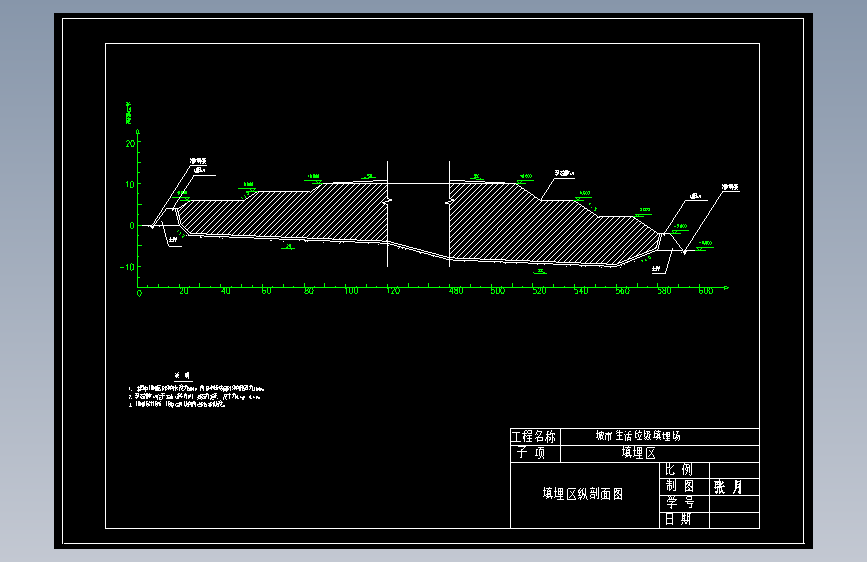Click the empty field beside '日期'

(x=734, y=520)
